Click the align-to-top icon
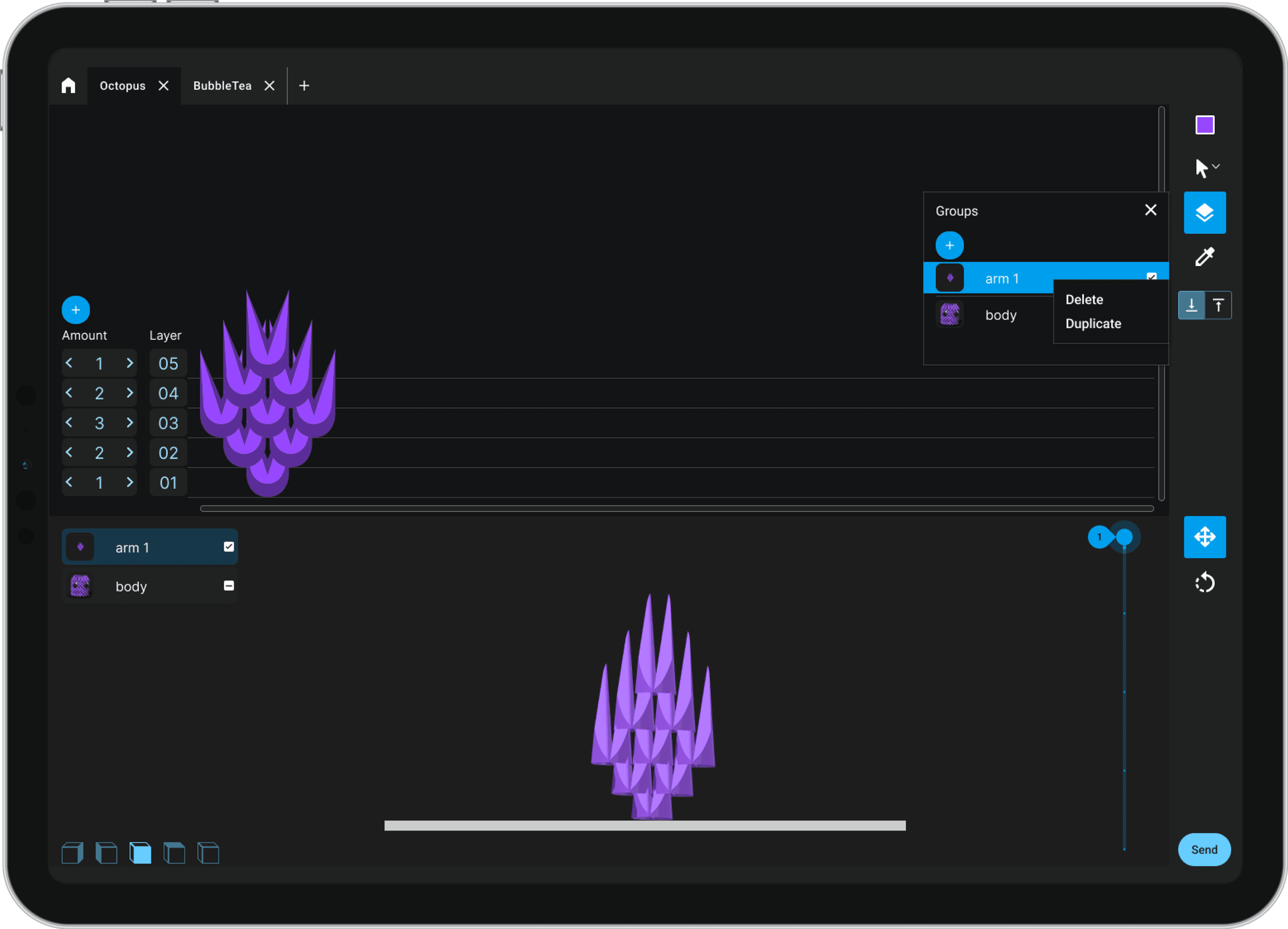This screenshot has width=1288, height=929. tap(1218, 305)
